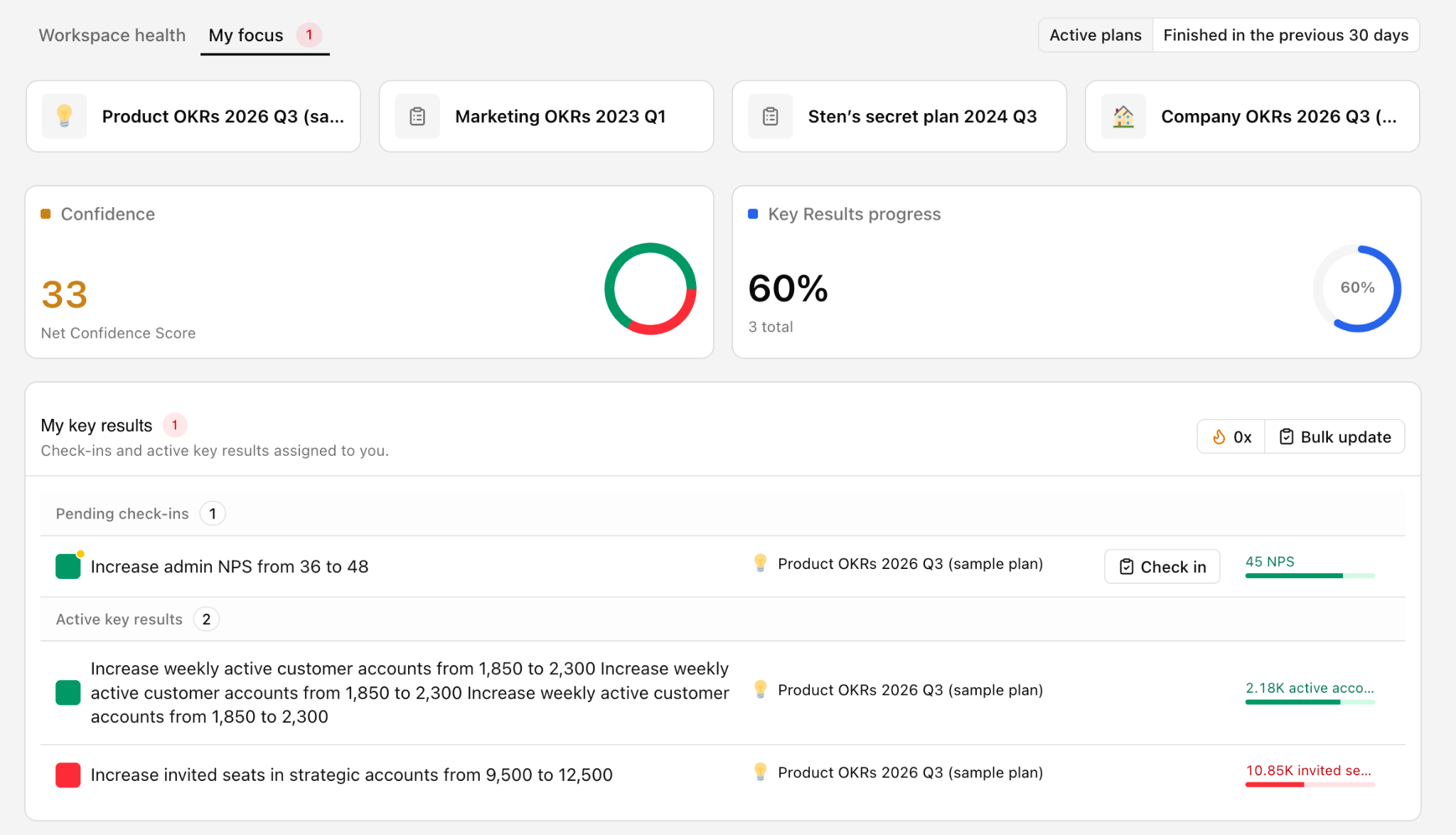Click the 2.18K active acco... value label
The width and height of the screenshot is (1456, 835).
[x=1310, y=688]
